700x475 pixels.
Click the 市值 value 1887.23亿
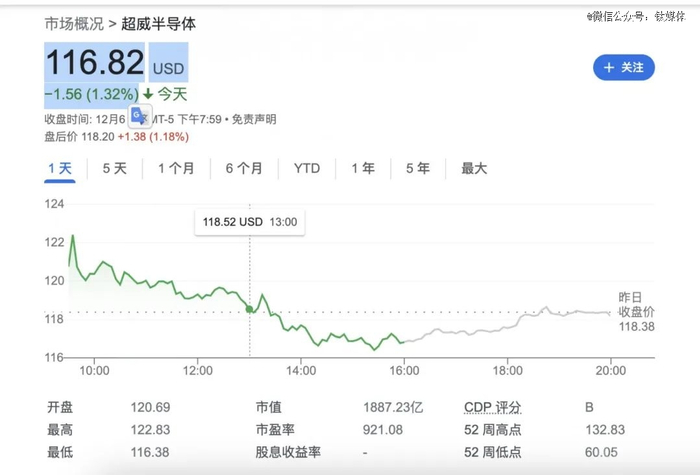[393, 407]
